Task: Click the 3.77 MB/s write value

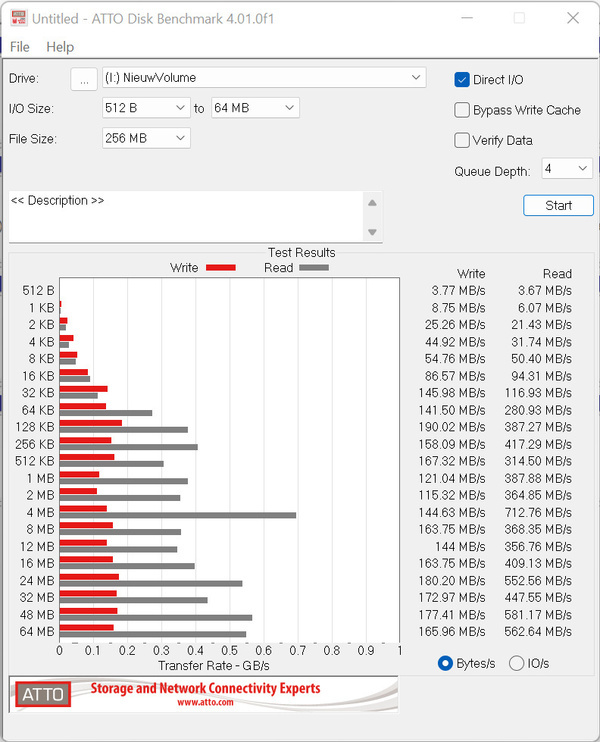Action: (x=458, y=291)
